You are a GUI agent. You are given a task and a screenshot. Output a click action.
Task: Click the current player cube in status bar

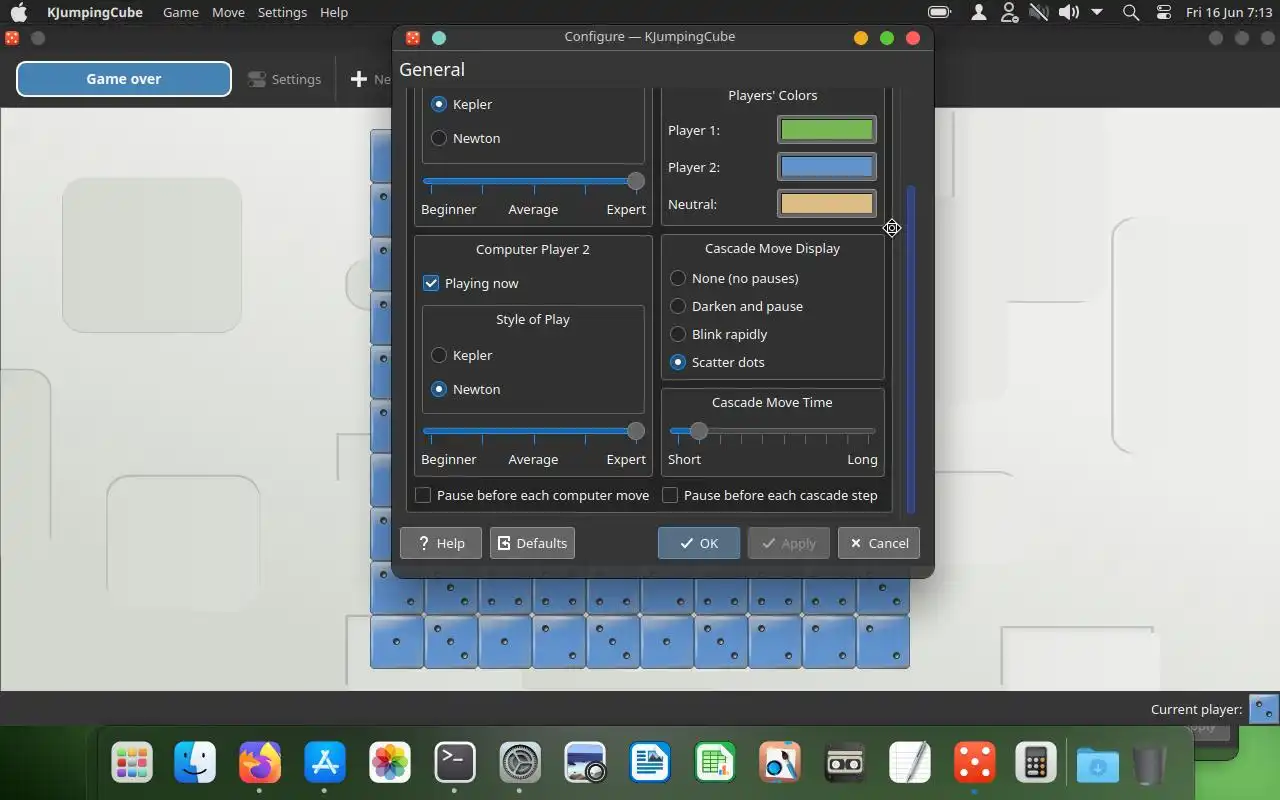tap(1264, 709)
